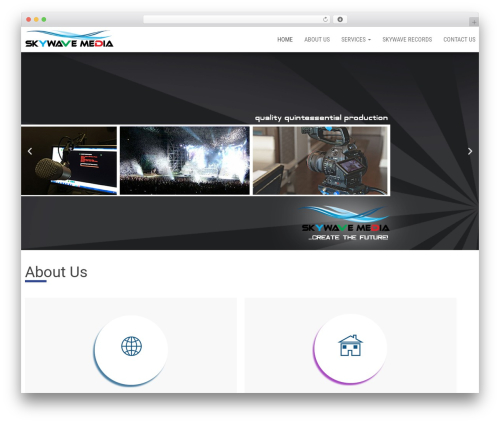Click the reader button beside the address bar
The width and height of the screenshot is (500, 423).
[x=340, y=20]
